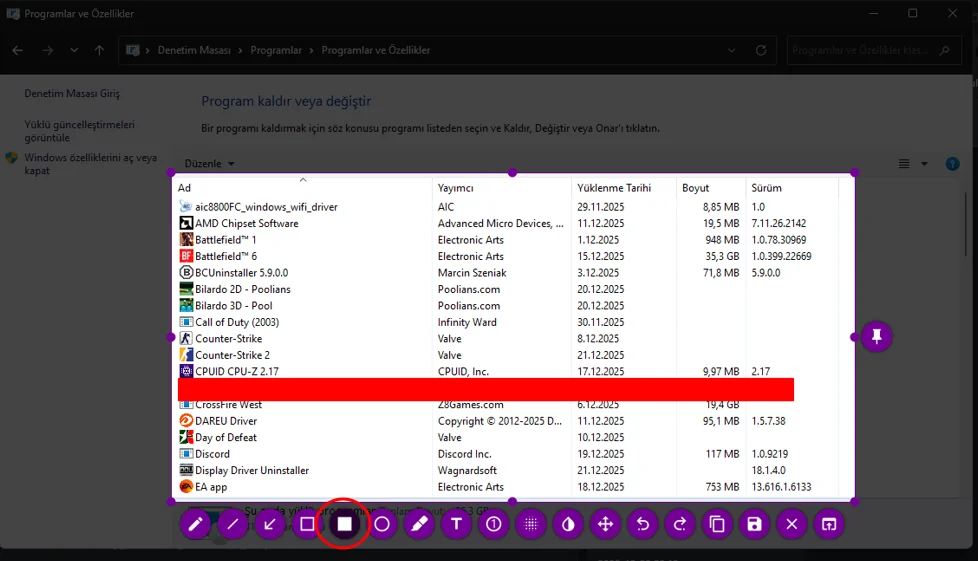Open the Düzenle dropdown menu
This screenshot has width=978, height=561.
[210, 163]
